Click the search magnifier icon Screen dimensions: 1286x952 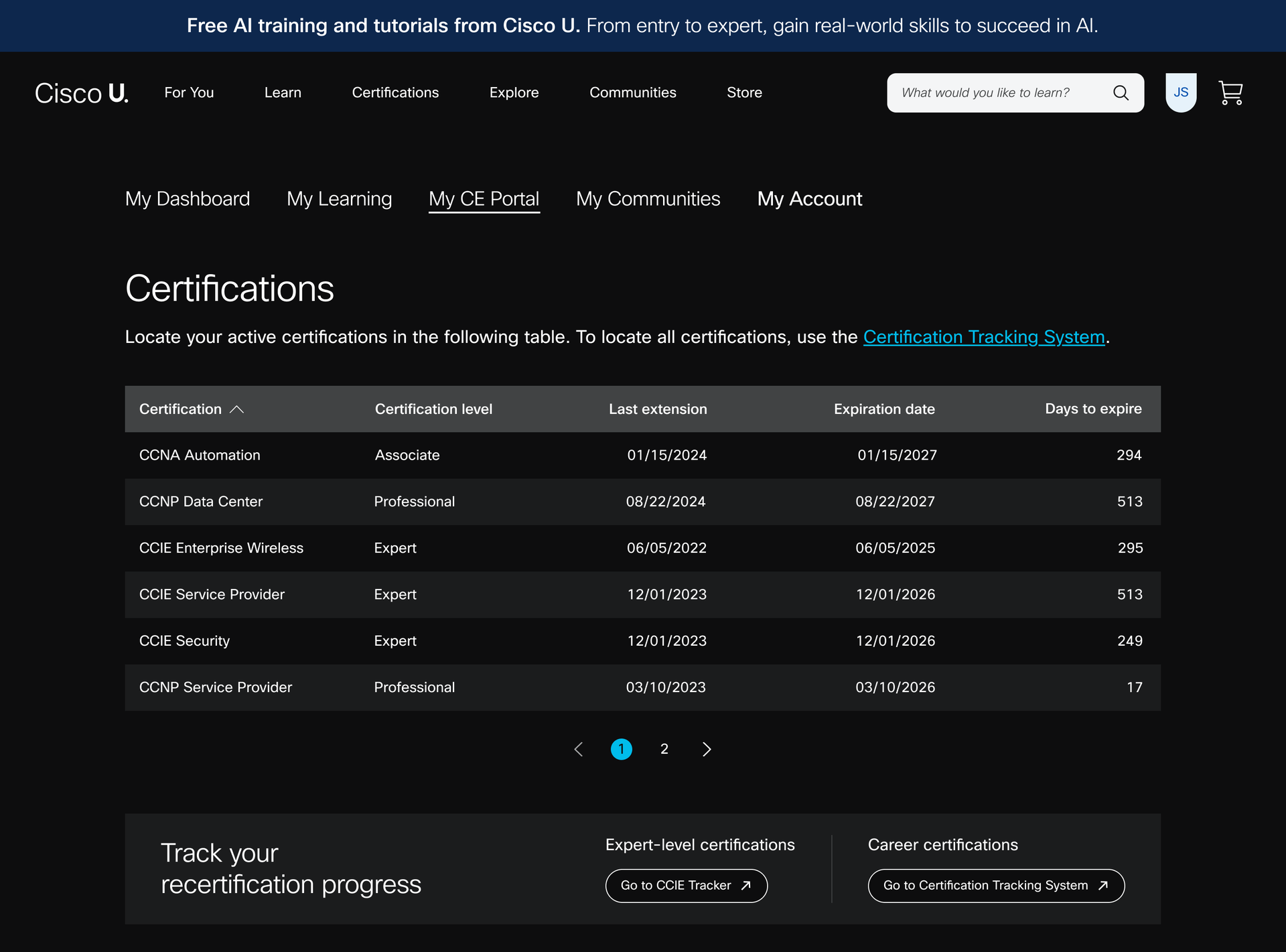pyautogui.click(x=1121, y=93)
